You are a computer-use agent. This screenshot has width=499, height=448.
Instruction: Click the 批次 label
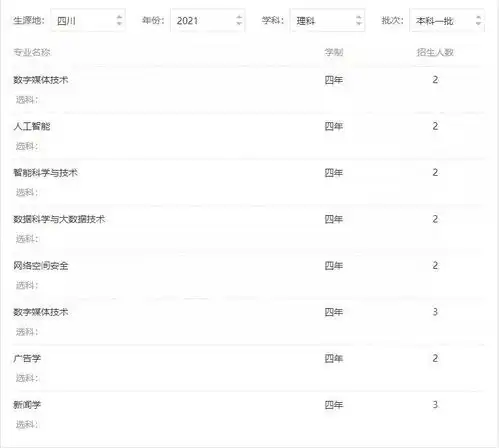tap(392, 21)
